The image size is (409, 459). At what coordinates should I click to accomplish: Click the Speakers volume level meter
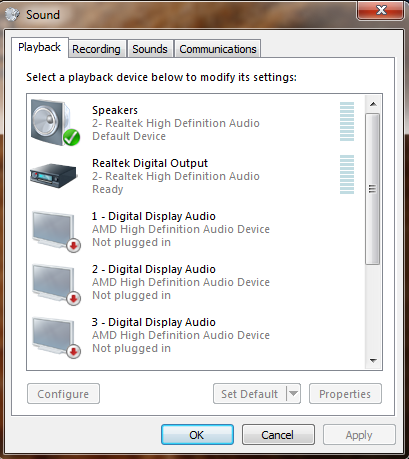[x=347, y=122]
